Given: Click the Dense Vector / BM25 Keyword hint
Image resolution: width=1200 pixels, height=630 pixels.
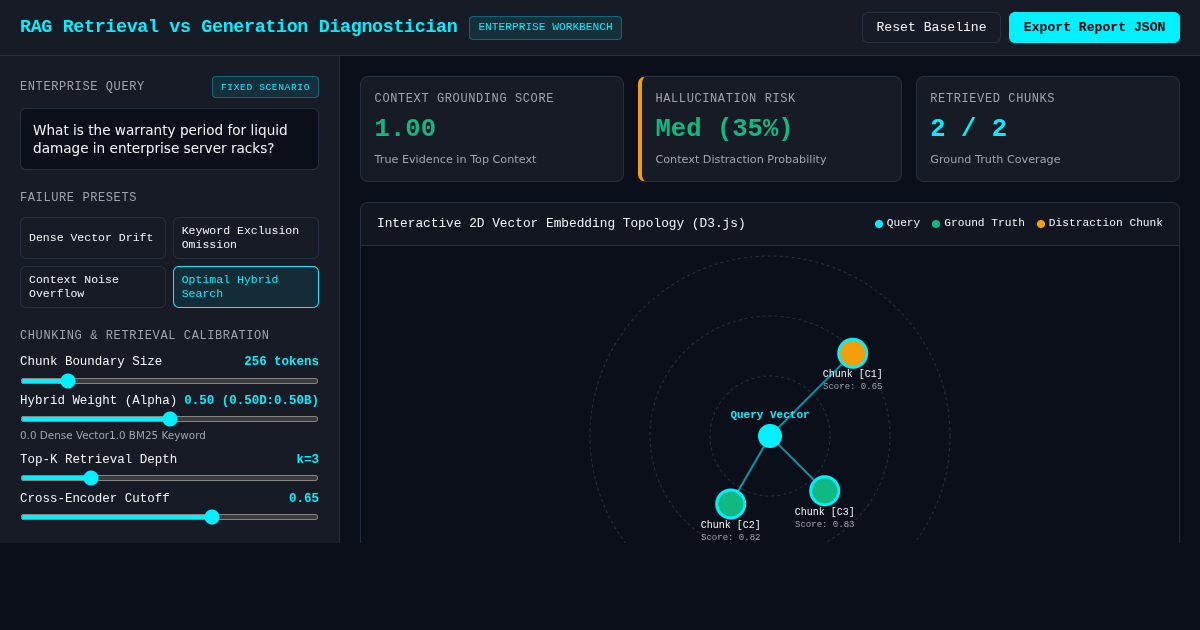Looking at the screenshot, I should (113, 436).
